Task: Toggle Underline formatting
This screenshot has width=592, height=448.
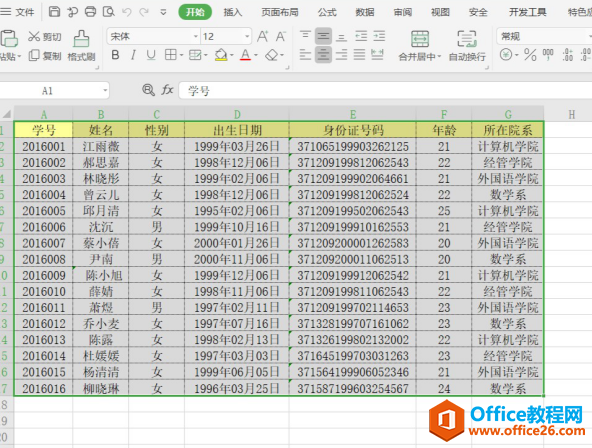Action: pyautogui.click(x=151, y=55)
